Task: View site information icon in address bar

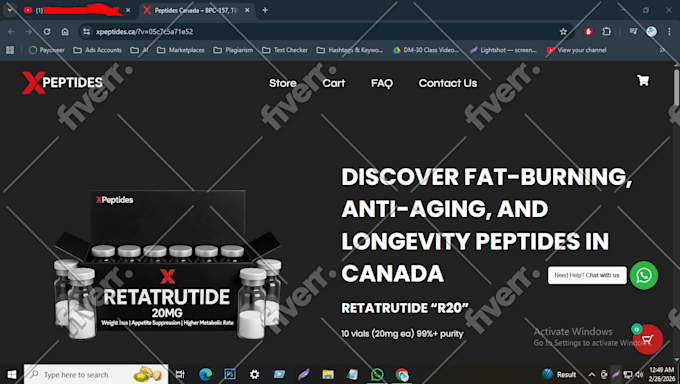Action: pyautogui.click(x=87, y=32)
